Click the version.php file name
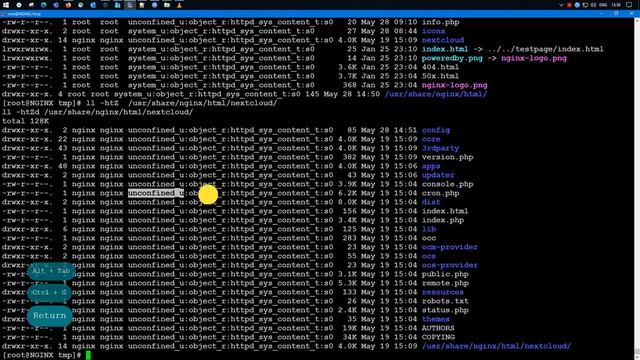Image resolution: width=640 pixels, height=360 pixels. click(447, 157)
